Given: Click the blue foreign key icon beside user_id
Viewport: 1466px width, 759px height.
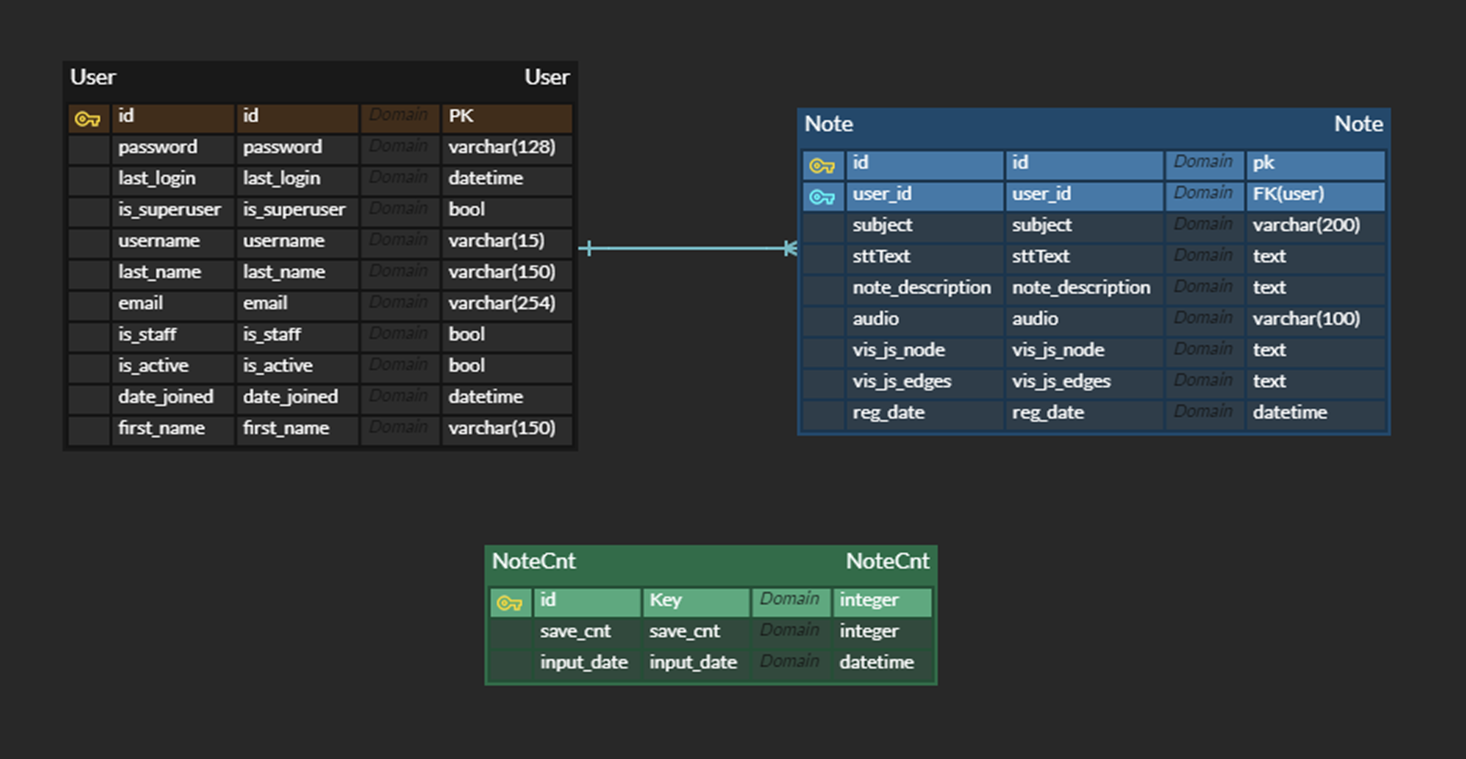Looking at the screenshot, I should pyautogui.click(x=822, y=197).
